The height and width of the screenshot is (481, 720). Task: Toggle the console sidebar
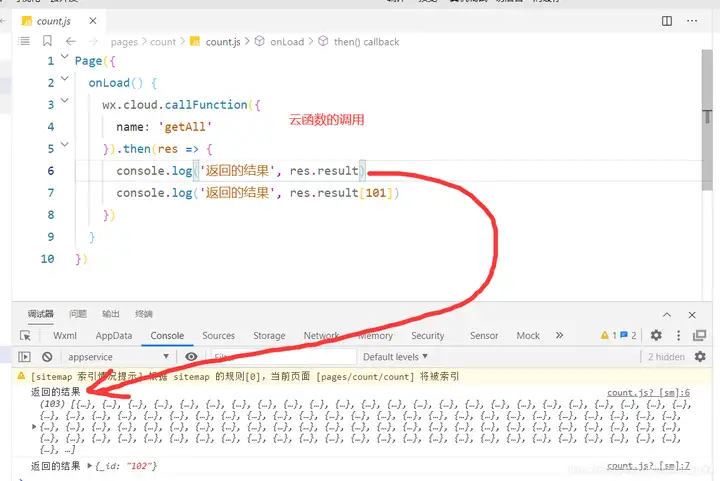(24, 357)
